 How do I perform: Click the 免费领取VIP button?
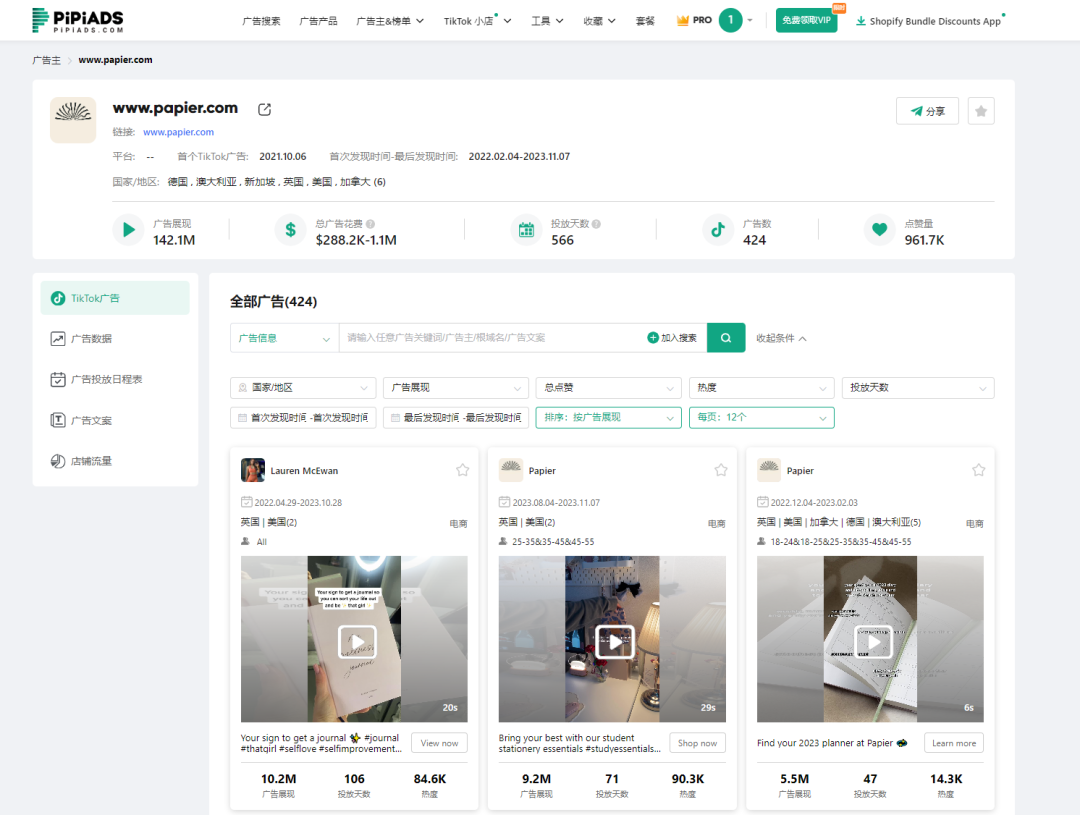click(807, 20)
